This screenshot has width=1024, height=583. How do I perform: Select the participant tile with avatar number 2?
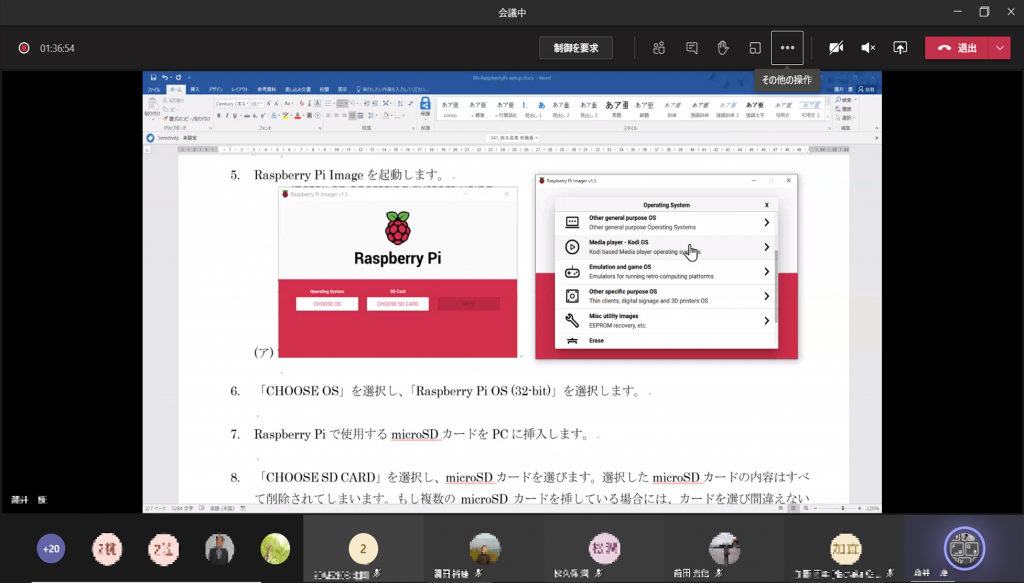coord(363,548)
